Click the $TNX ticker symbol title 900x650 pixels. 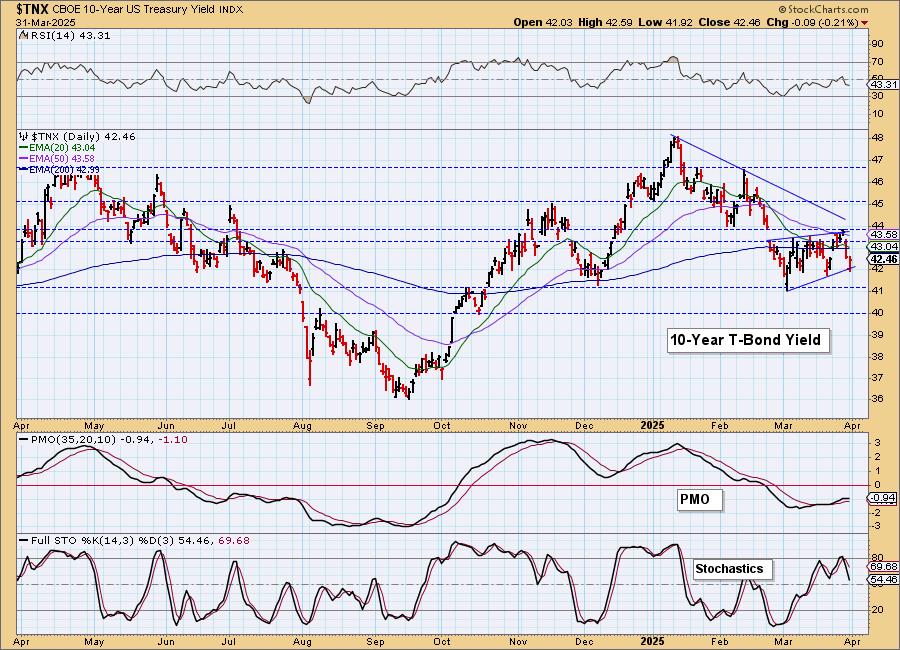click(x=33, y=9)
